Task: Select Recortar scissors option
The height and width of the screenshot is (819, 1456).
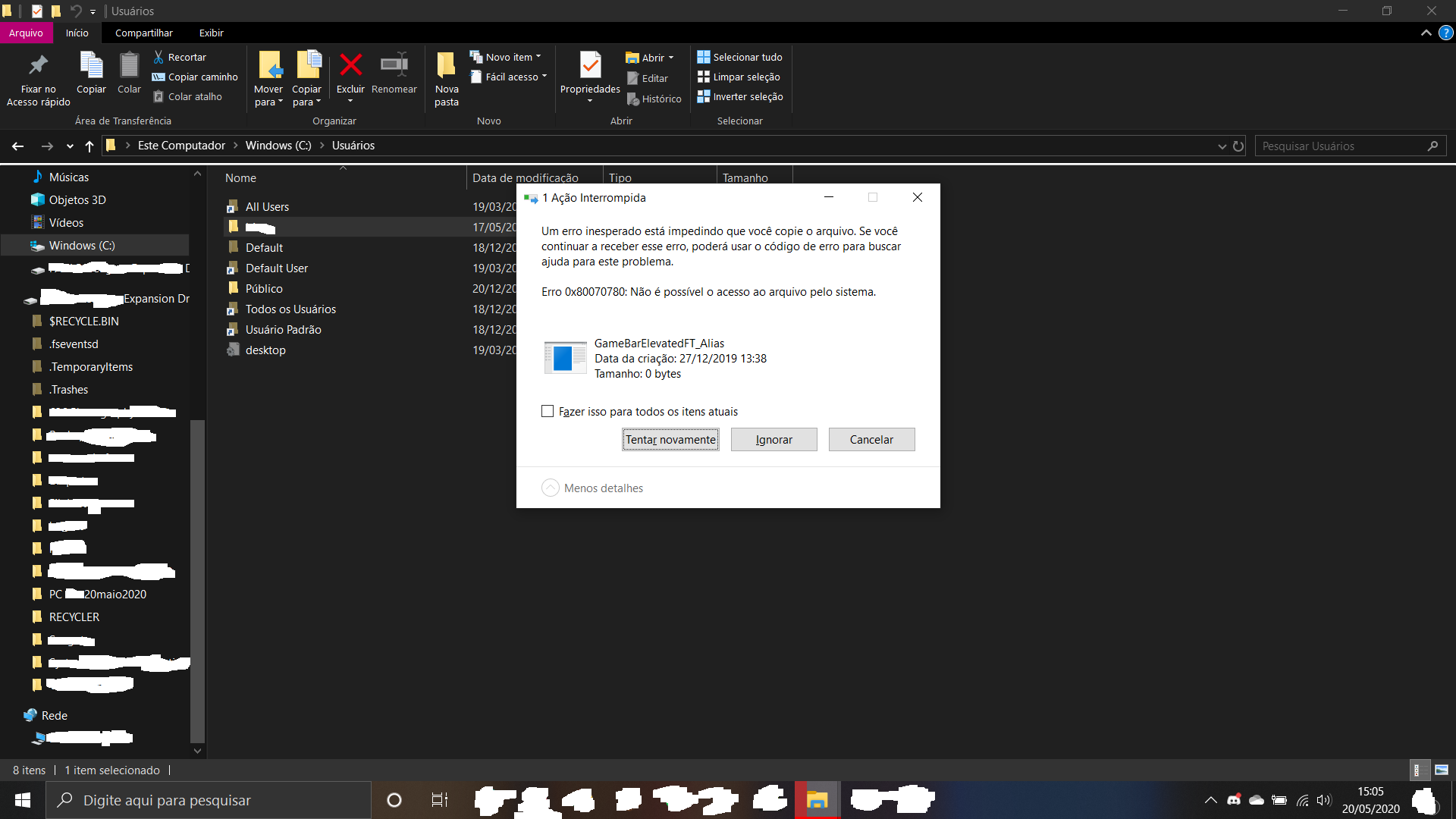Action: coord(179,57)
